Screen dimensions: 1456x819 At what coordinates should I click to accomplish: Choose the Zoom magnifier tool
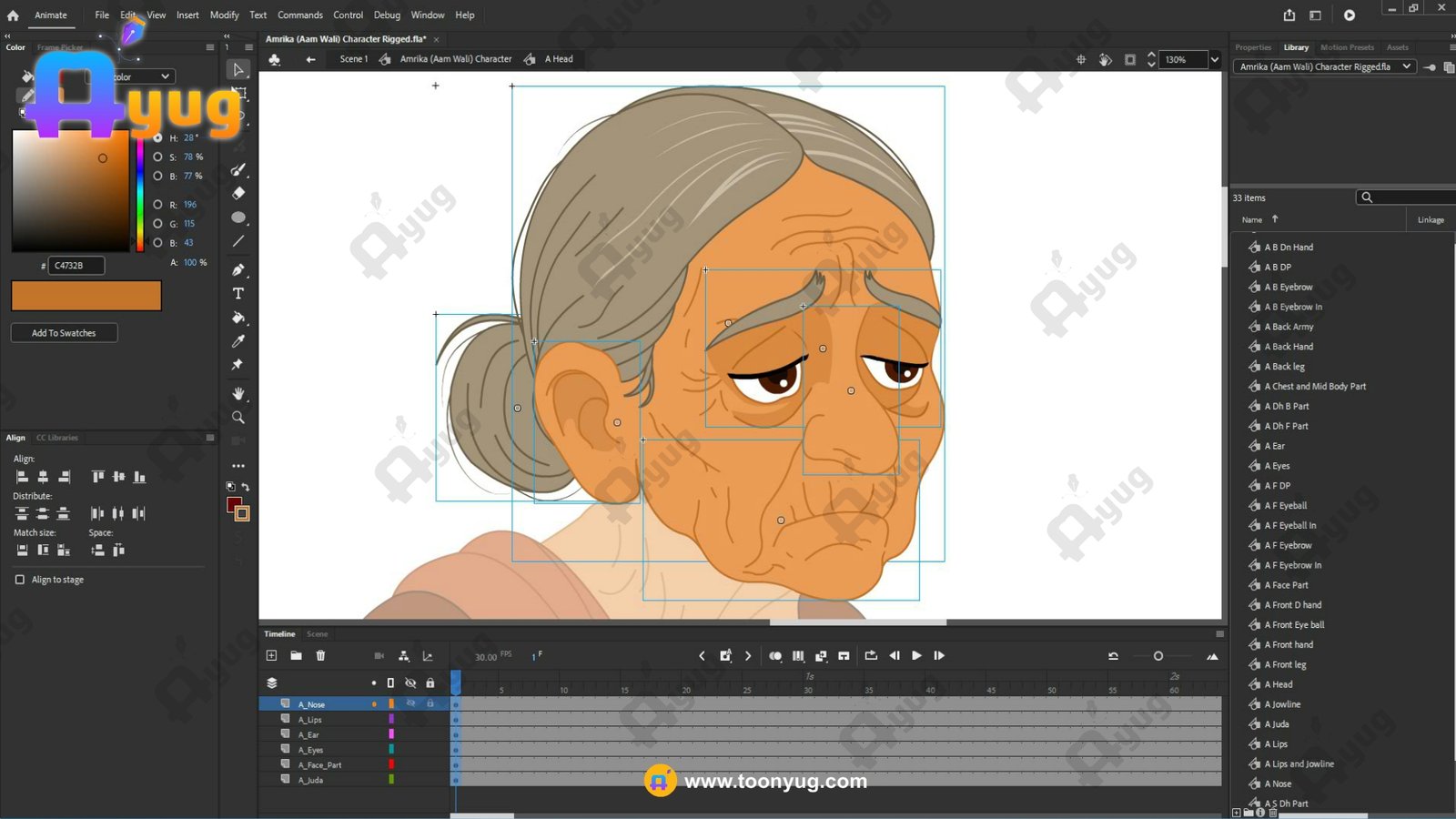pyautogui.click(x=238, y=418)
